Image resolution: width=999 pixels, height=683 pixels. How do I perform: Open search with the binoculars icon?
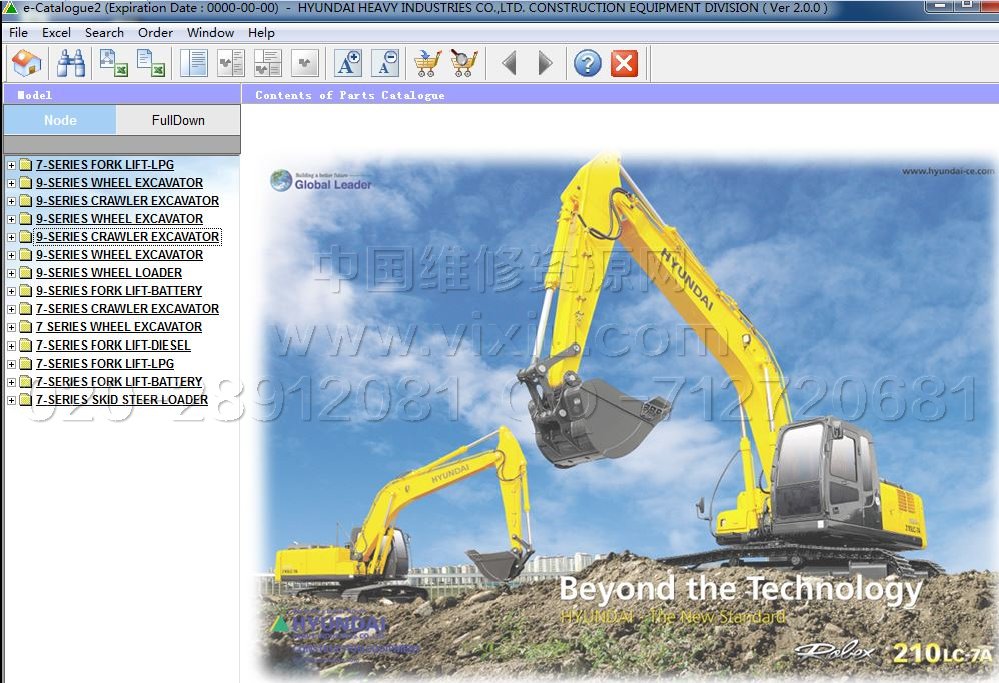pos(70,64)
